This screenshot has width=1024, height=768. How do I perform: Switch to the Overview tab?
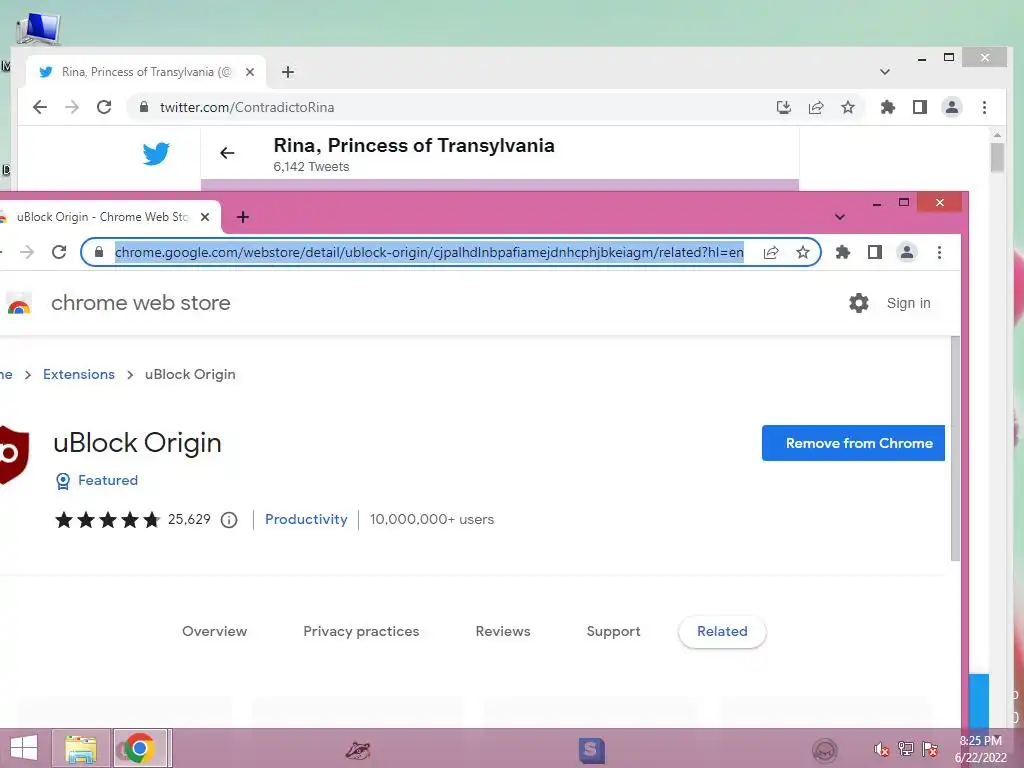[x=215, y=632]
